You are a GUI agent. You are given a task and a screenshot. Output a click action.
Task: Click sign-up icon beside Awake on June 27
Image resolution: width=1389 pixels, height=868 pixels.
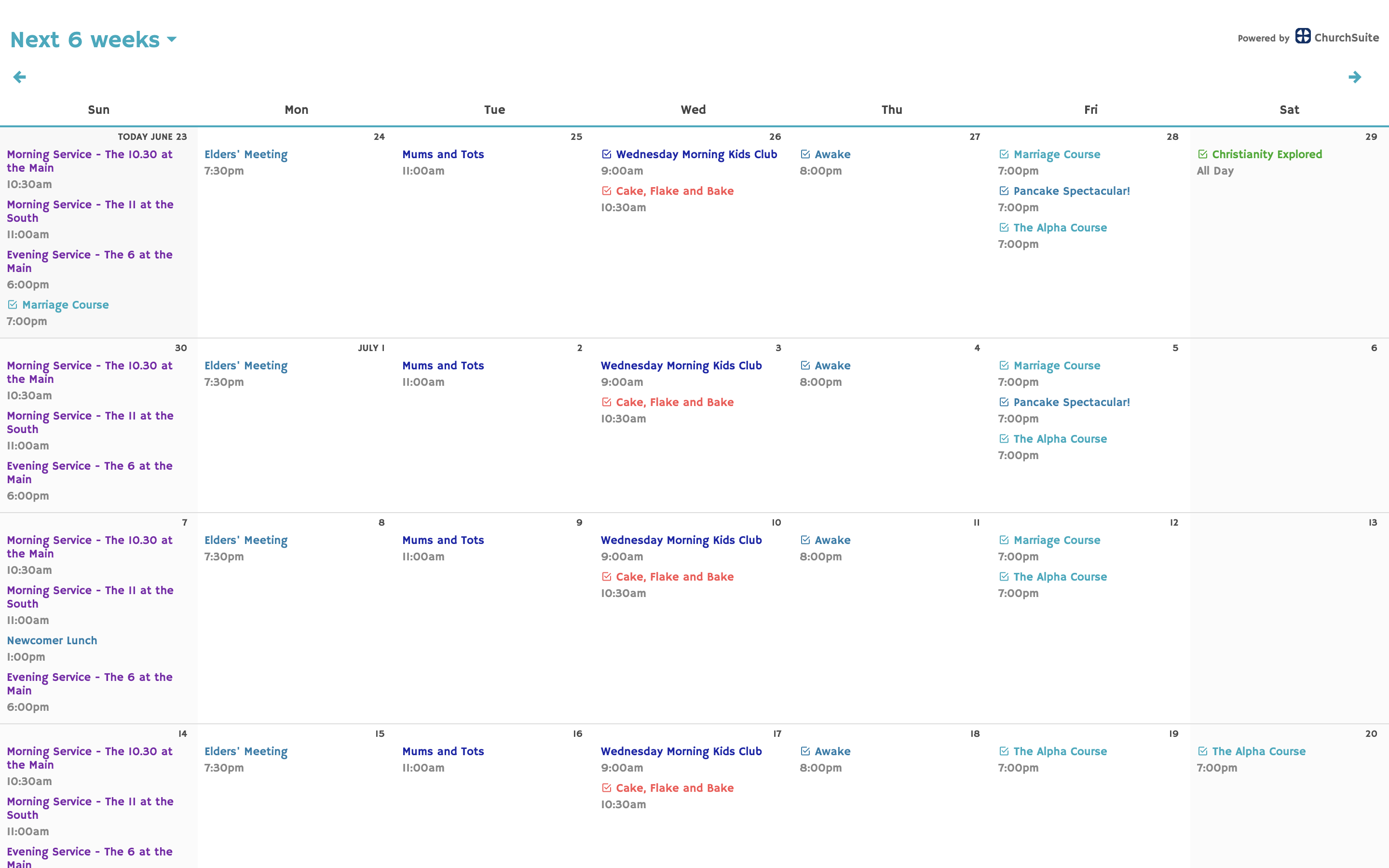coord(805,154)
